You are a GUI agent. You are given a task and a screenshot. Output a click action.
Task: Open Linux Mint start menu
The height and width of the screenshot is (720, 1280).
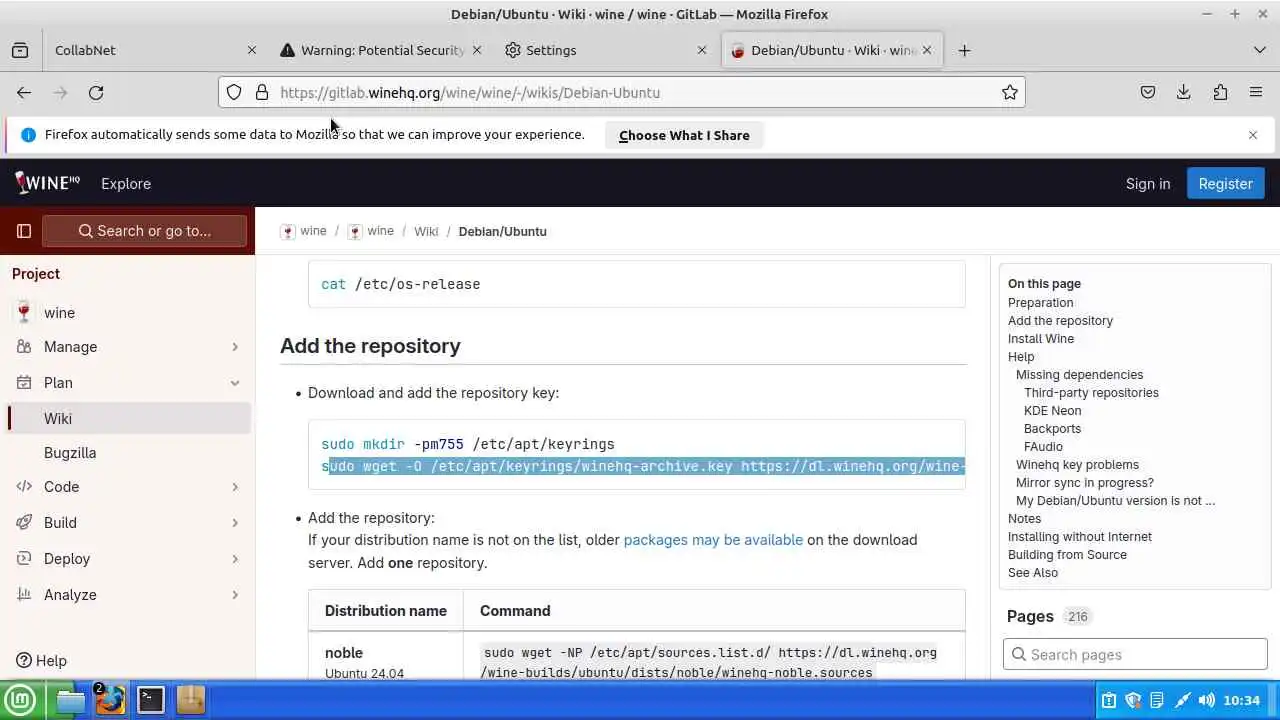(x=19, y=700)
